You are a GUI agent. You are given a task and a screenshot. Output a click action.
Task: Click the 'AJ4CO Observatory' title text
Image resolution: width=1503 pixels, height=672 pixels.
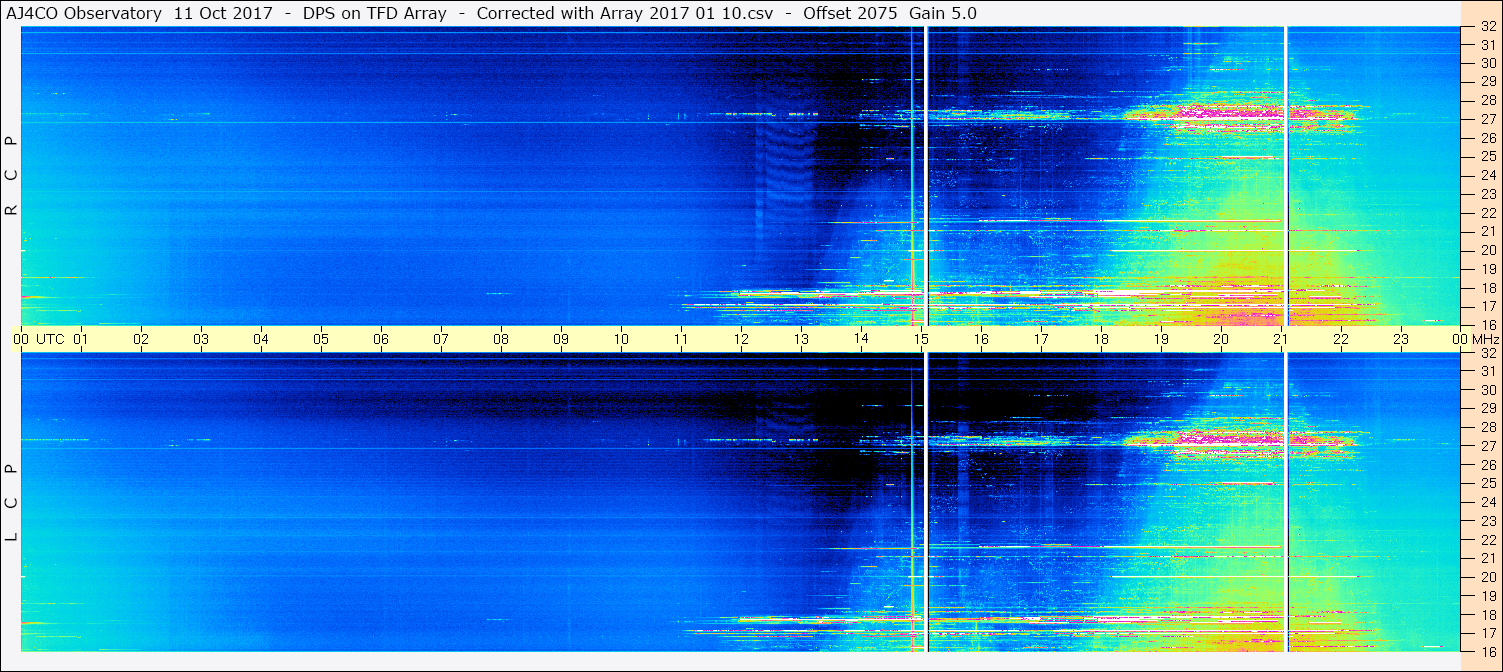[x=85, y=13]
